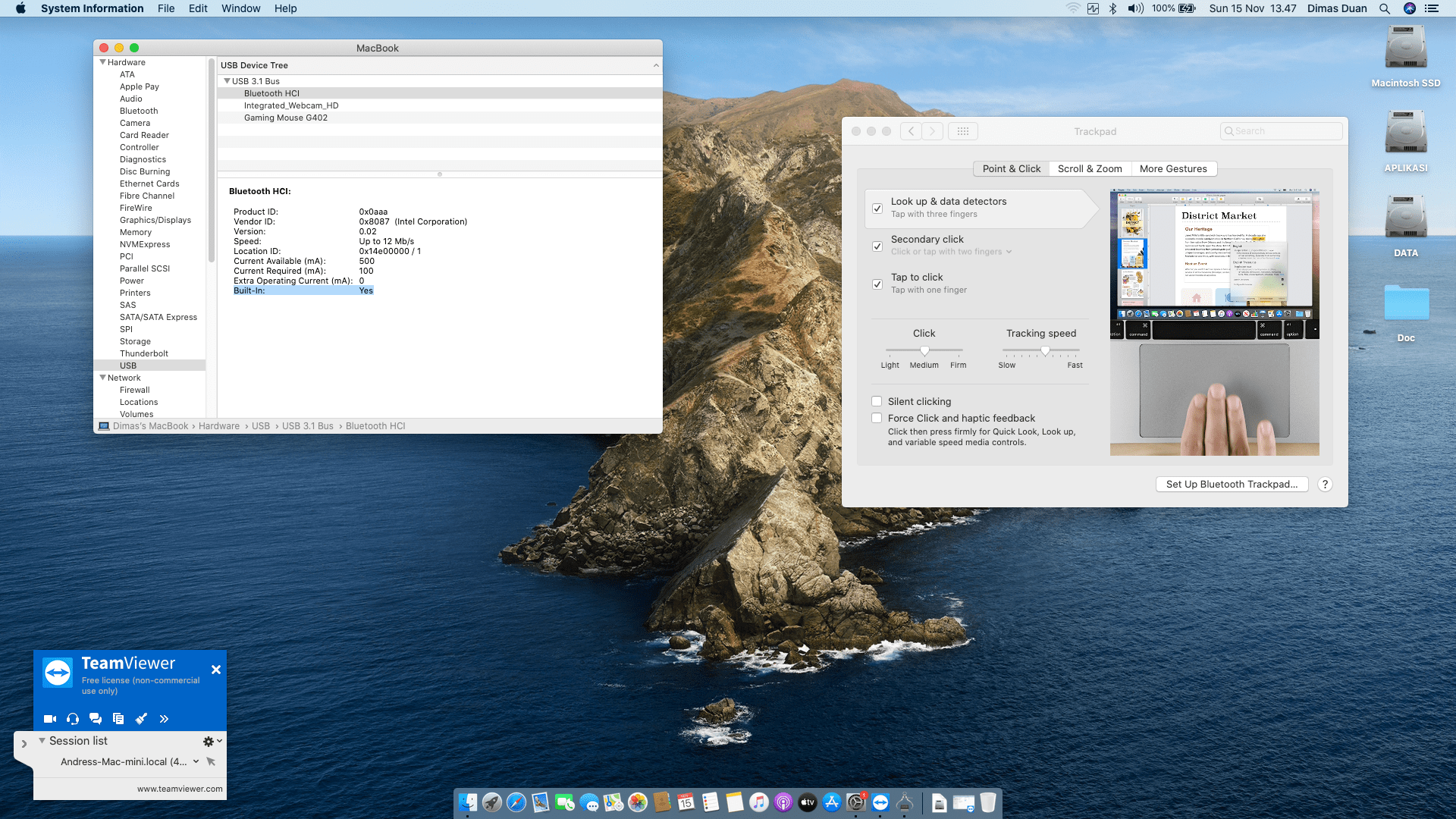Click TeamViewer file transfer documents icon
This screenshot has height=819, width=1456.
coord(118,718)
